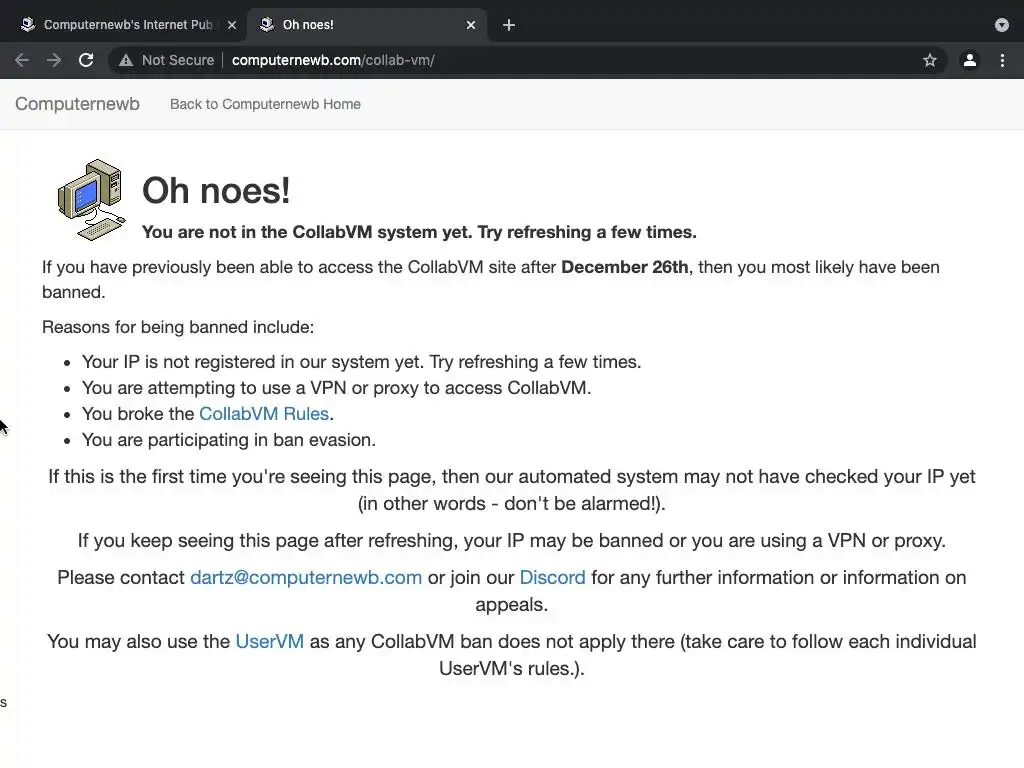Click the browser forward arrow icon

coord(54,60)
